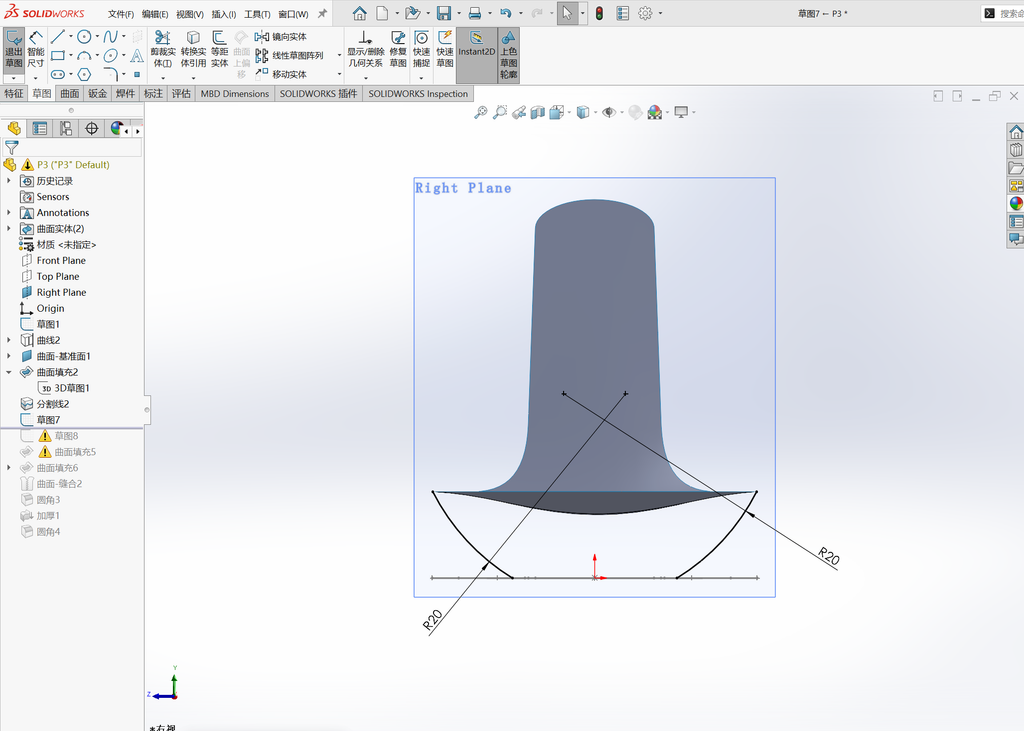Open dropdown under Exit Sketch button
Screen dimensions: 1024x731
[14, 78]
